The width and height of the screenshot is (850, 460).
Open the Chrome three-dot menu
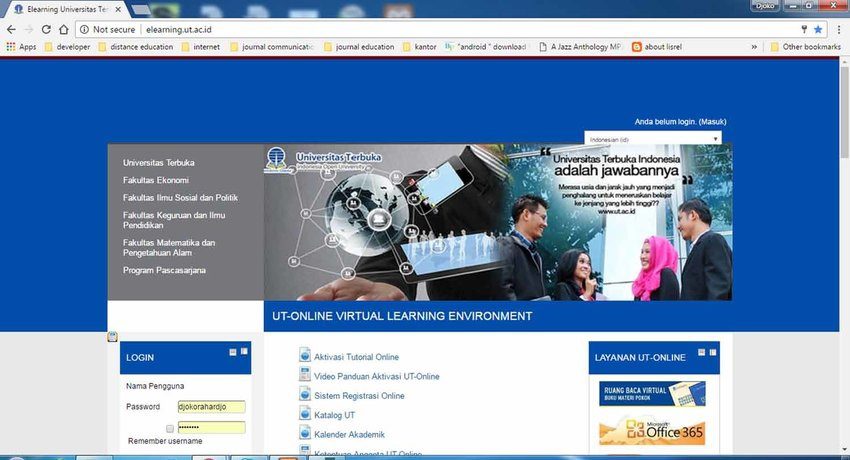coord(837,30)
